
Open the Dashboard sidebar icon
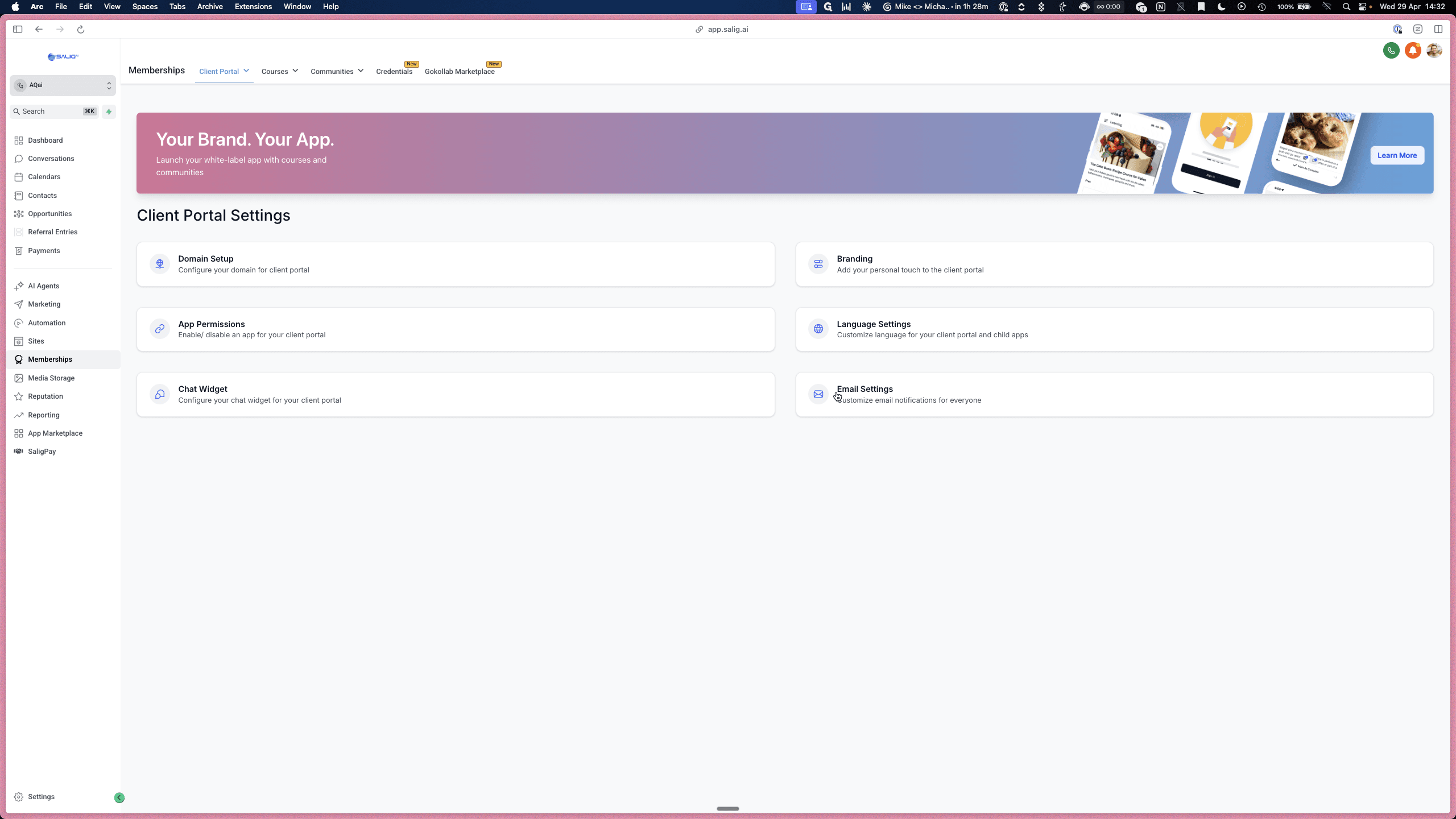(x=19, y=140)
